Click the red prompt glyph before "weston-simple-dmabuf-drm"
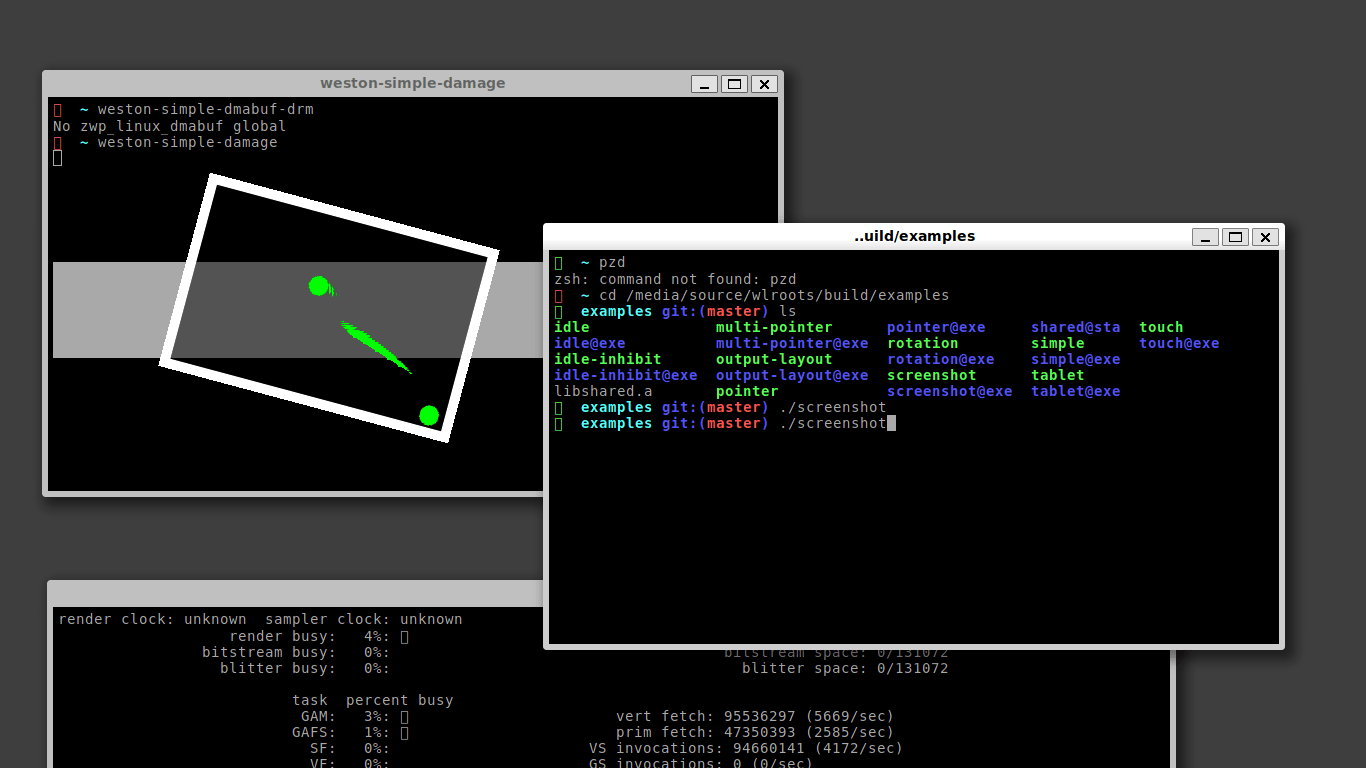1366x768 pixels. pyautogui.click(x=57, y=109)
